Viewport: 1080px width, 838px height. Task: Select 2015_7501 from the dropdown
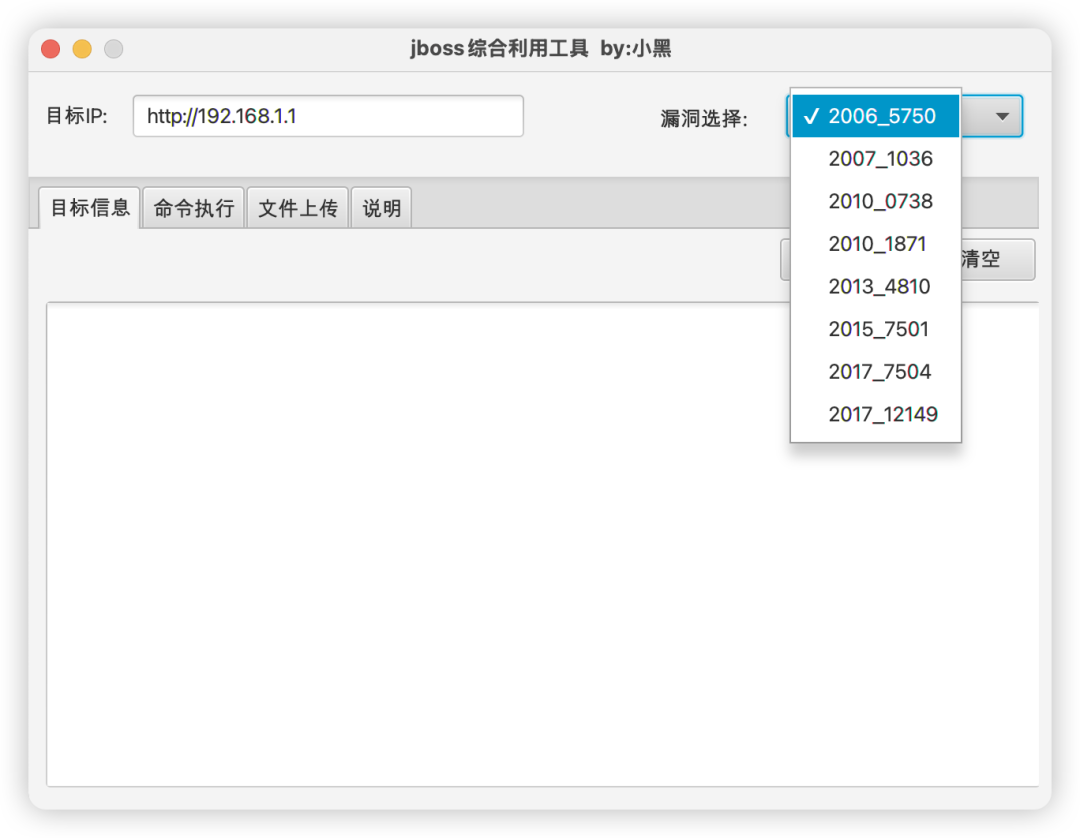coord(875,329)
